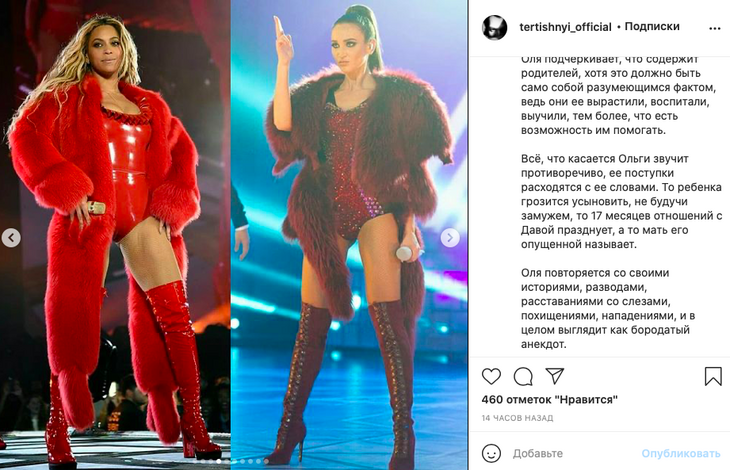Open the tertishnyi_official profile avatar
The width and height of the screenshot is (730, 470).
click(494, 27)
